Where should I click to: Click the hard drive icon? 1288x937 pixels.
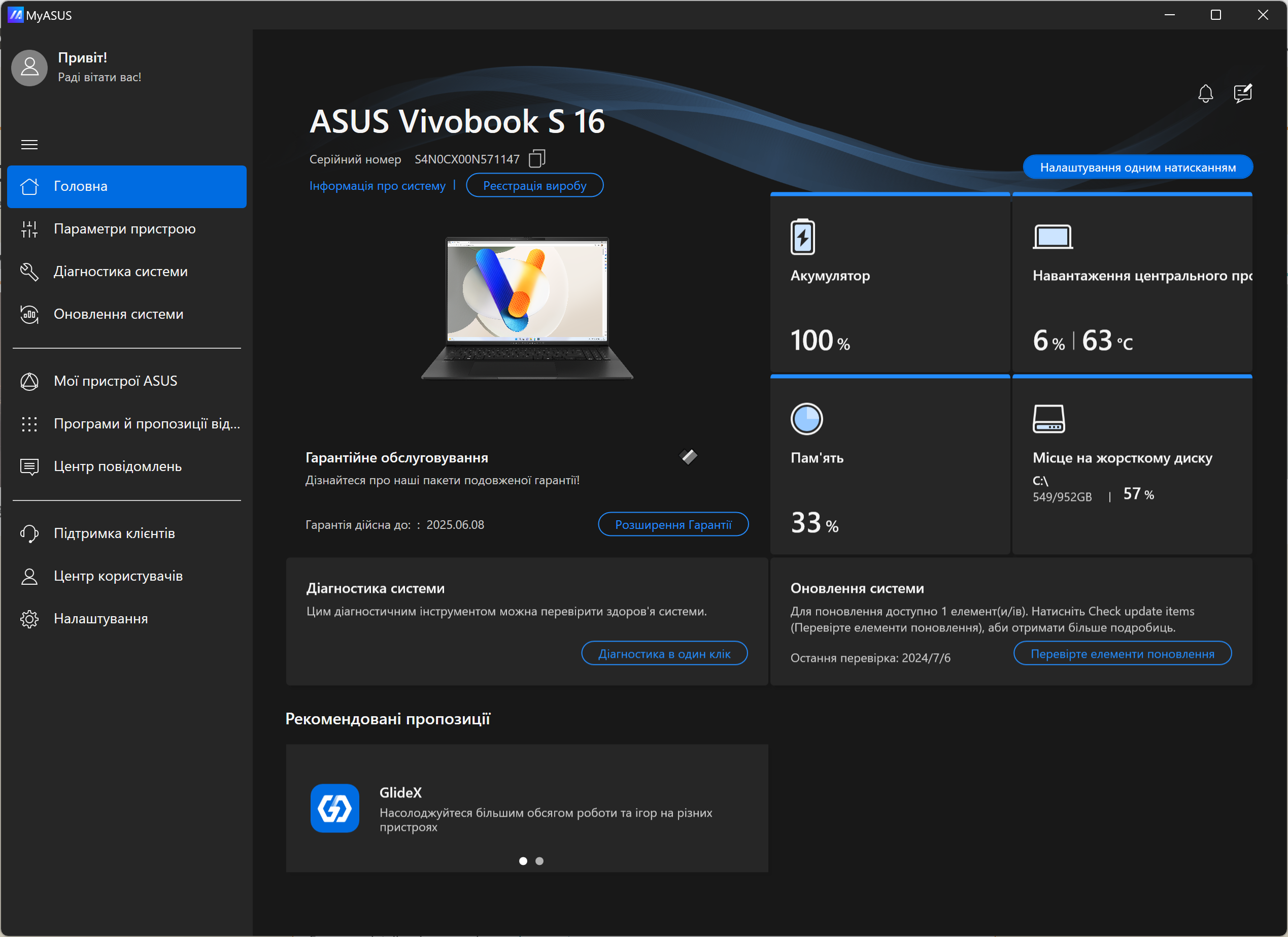(1048, 419)
